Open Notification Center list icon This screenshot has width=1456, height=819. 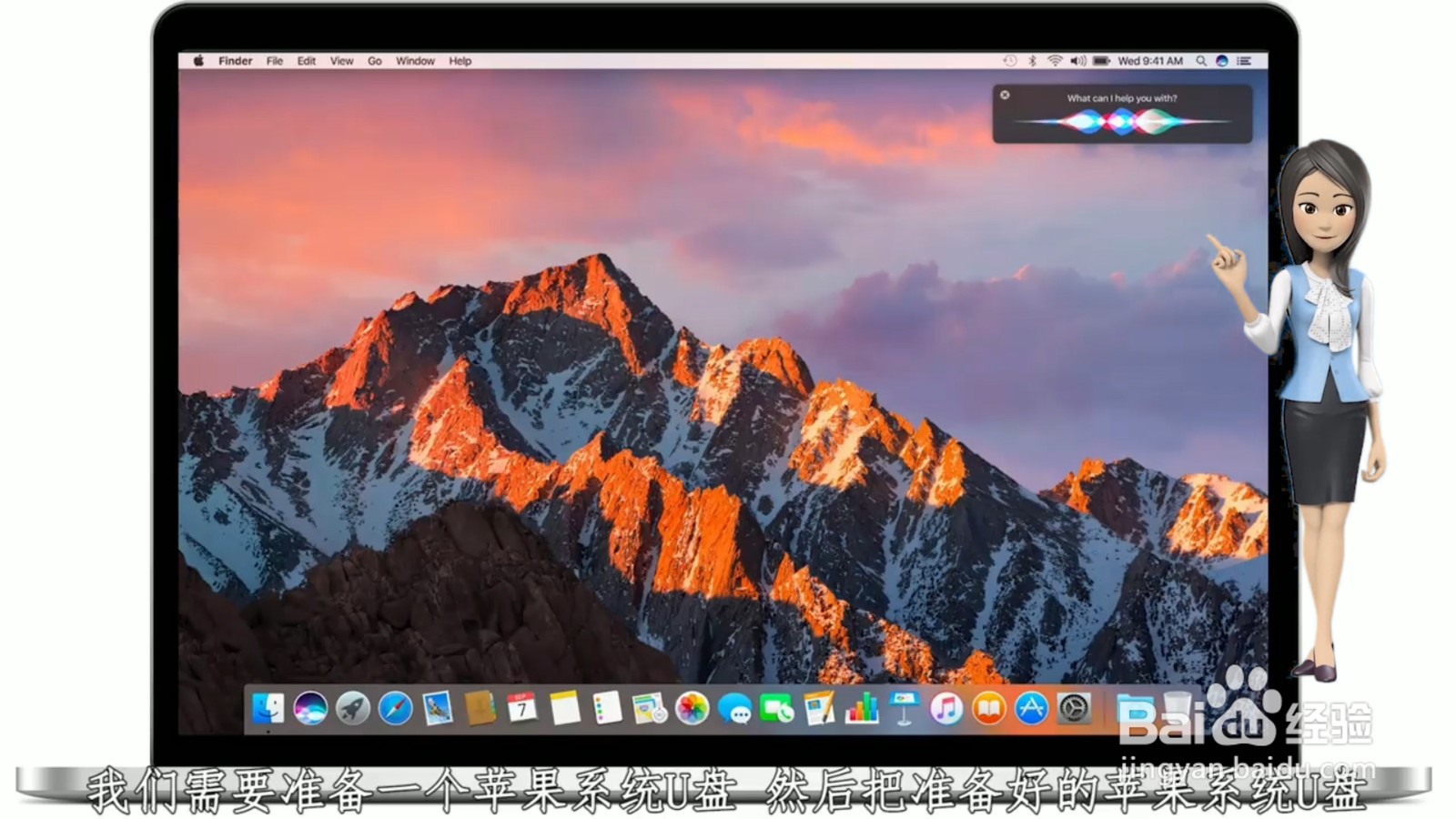click(1244, 61)
